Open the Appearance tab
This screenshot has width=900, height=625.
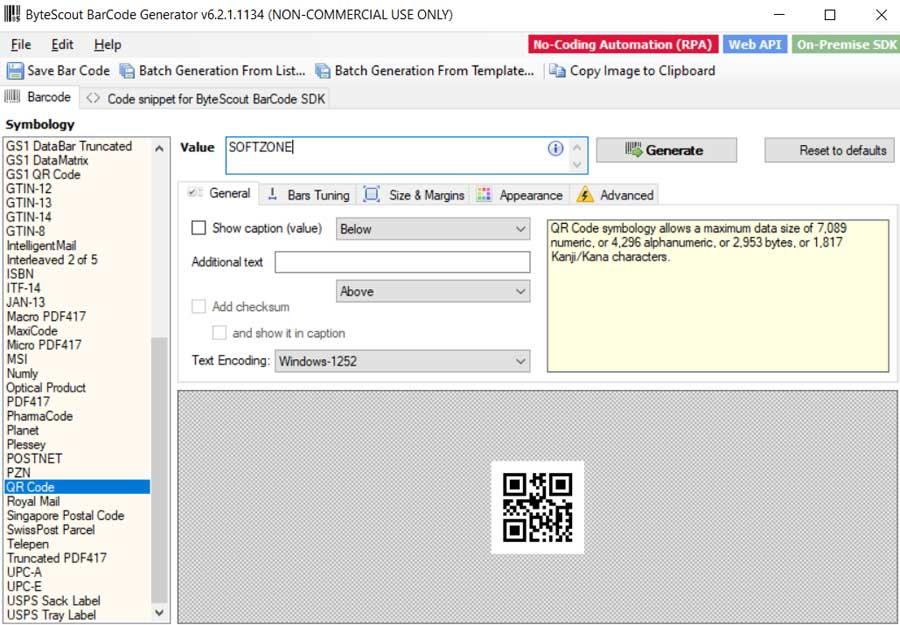(x=520, y=195)
